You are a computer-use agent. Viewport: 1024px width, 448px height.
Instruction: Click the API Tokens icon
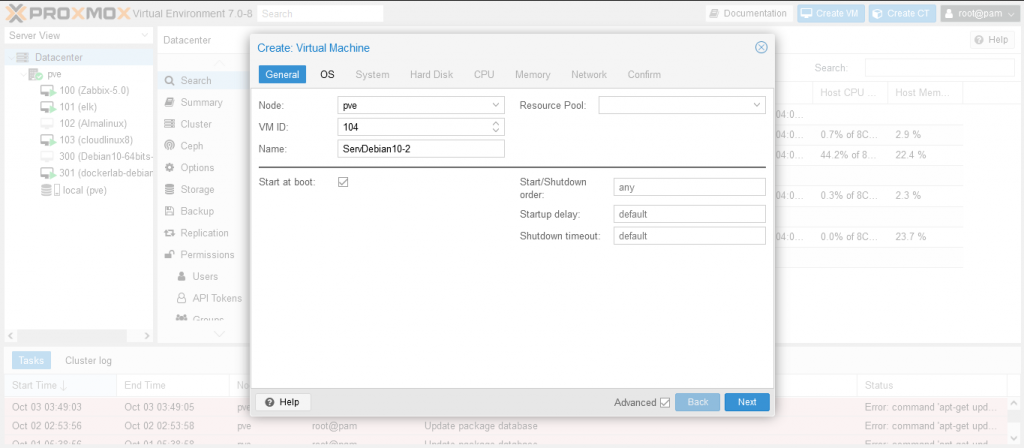pos(181,298)
